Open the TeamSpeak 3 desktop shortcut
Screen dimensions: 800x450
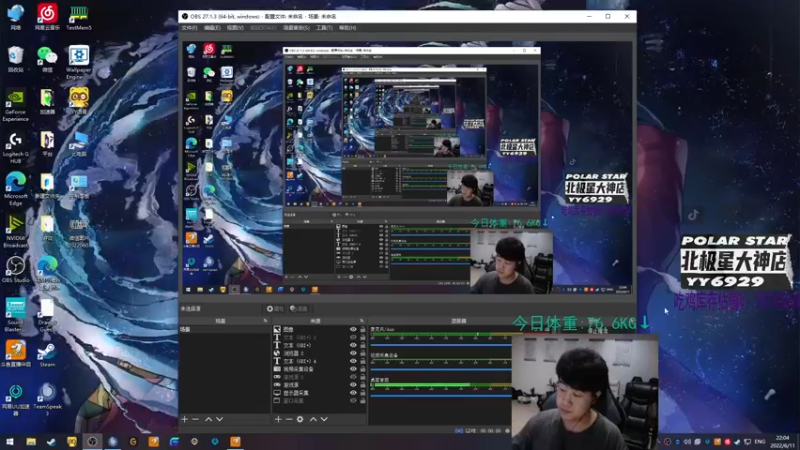point(47,399)
